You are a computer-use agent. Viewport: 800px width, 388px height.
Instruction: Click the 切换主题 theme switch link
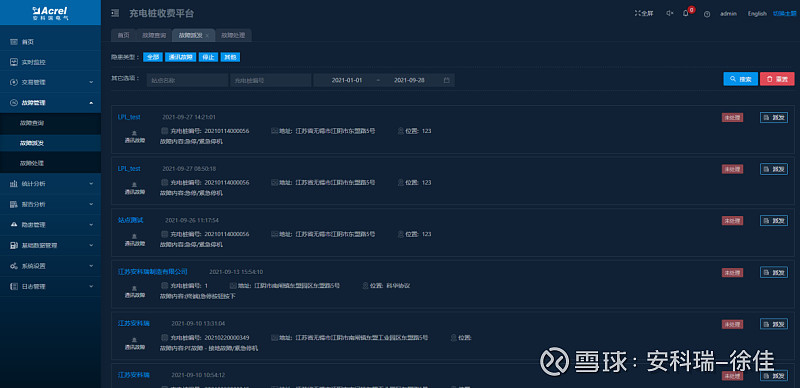click(784, 14)
